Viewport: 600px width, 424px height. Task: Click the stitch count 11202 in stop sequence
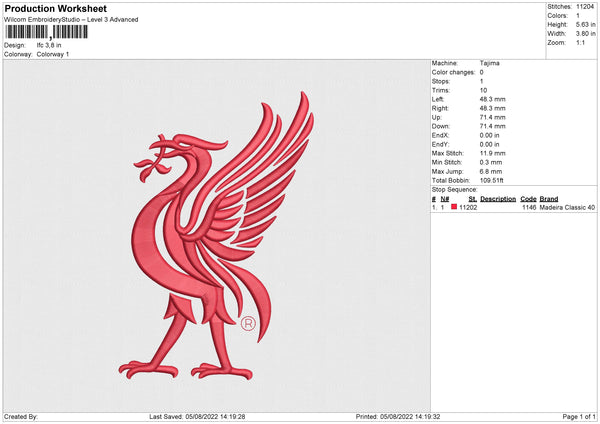468,207
